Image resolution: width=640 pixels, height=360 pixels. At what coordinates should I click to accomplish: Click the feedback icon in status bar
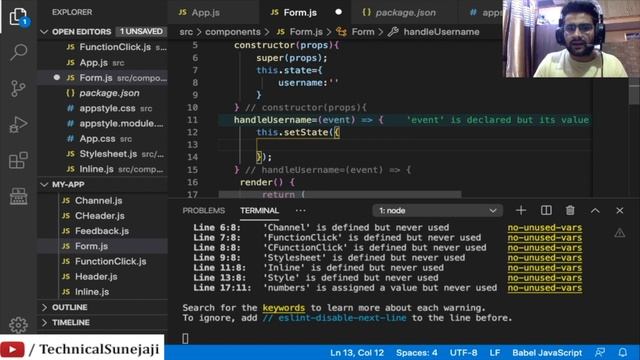tap(600, 353)
